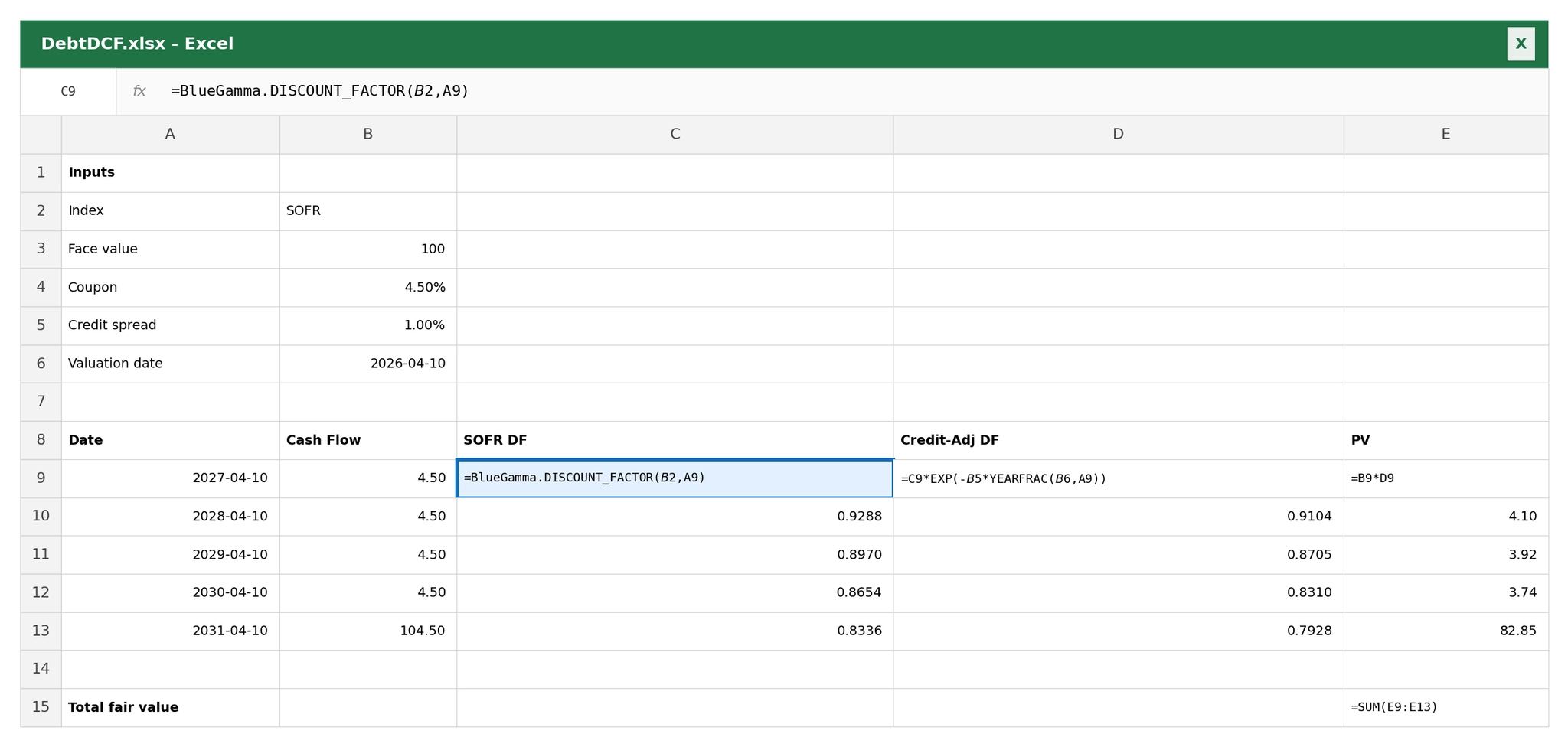Select the 0.9104 credit-adjusted cell
1568x747 pixels.
pos(1119,517)
